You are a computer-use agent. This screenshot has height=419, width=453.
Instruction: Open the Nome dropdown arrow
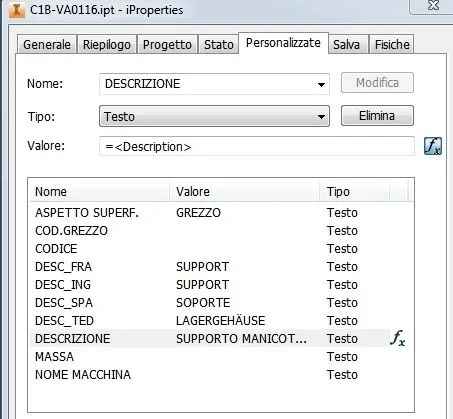[x=321, y=84]
